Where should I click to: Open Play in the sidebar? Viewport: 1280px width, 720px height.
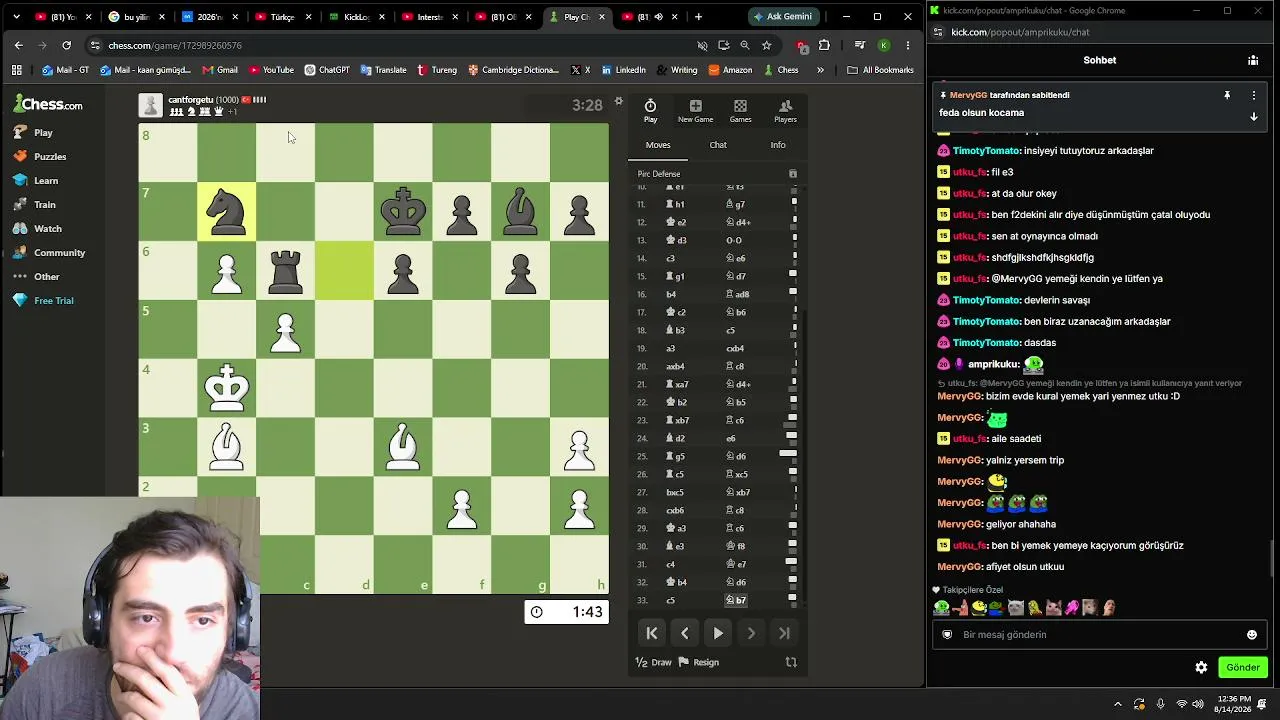point(43,133)
